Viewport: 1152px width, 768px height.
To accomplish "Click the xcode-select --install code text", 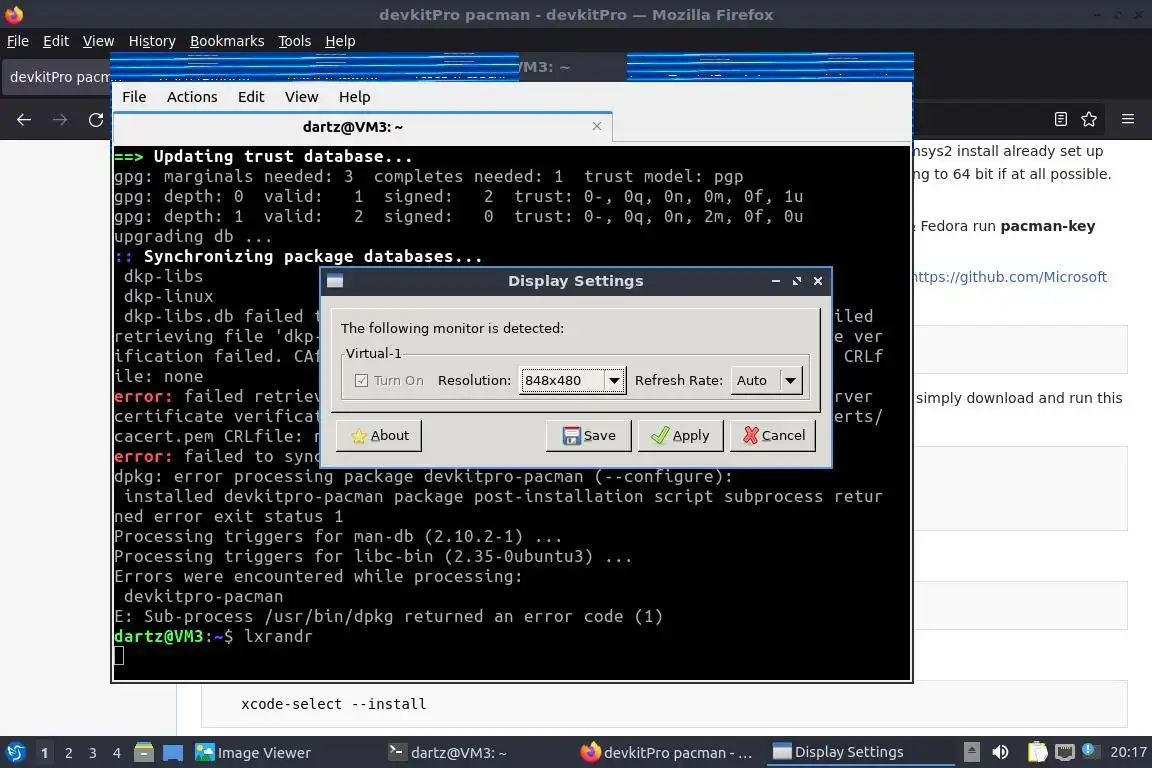I will pos(334,704).
